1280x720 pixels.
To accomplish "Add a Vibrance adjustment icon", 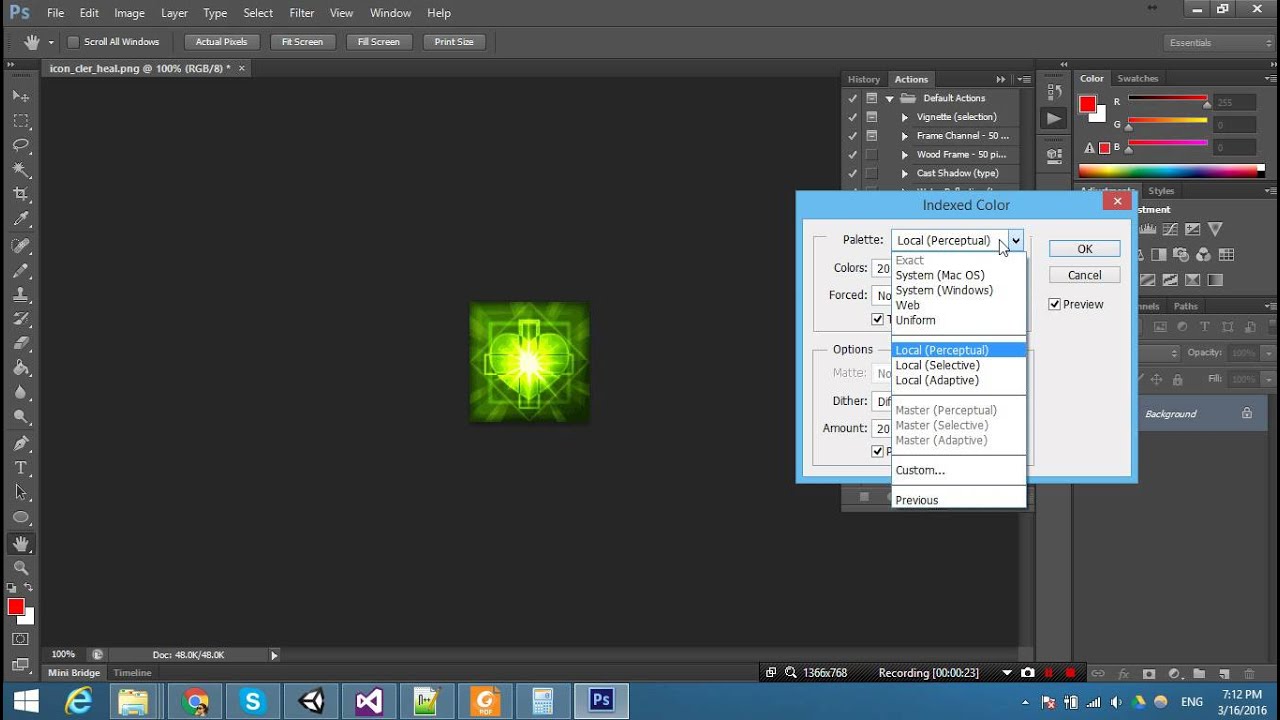I will [x=1215, y=229].
